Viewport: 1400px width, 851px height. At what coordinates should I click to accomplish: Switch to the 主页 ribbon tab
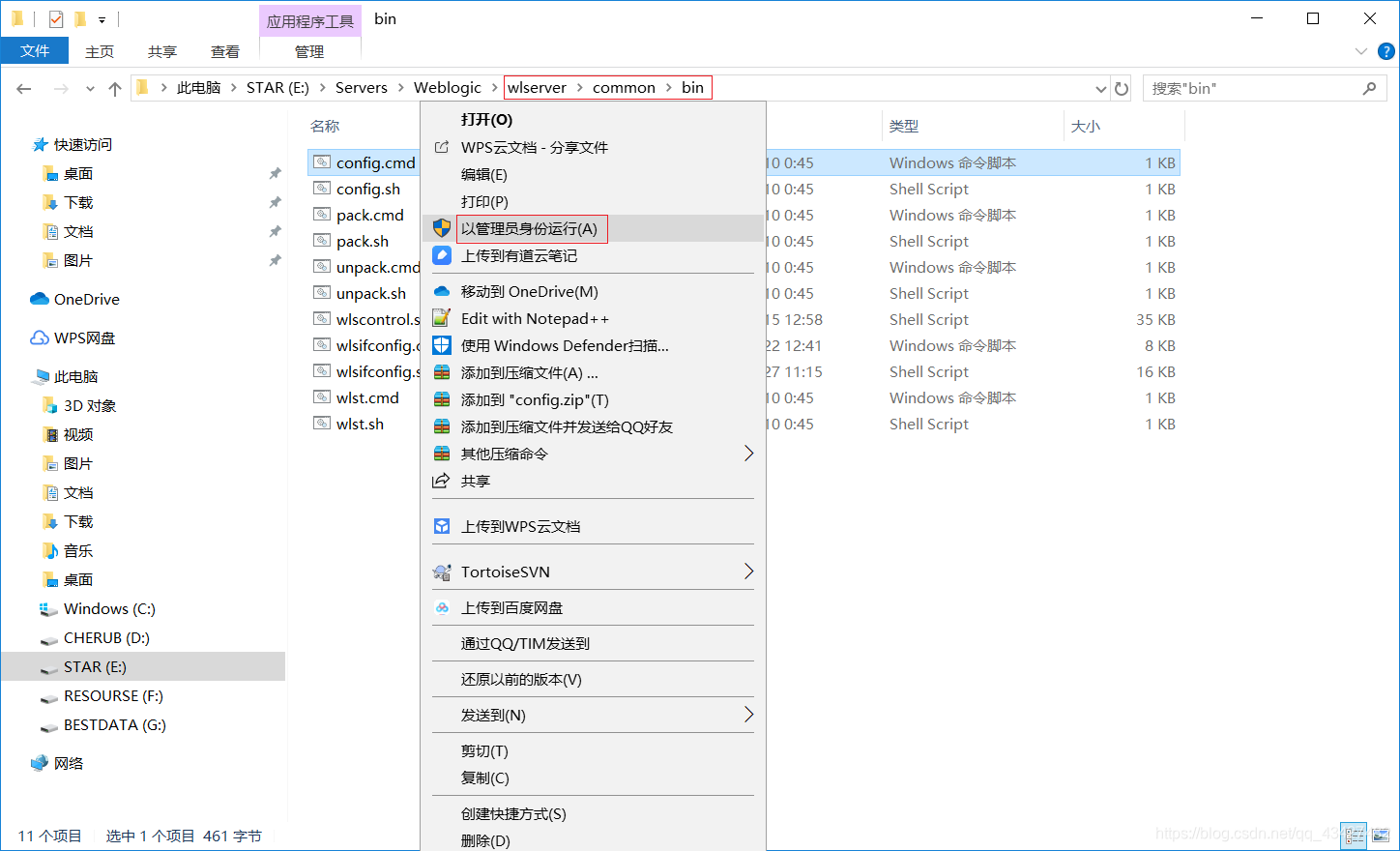[x=100, y=51]
